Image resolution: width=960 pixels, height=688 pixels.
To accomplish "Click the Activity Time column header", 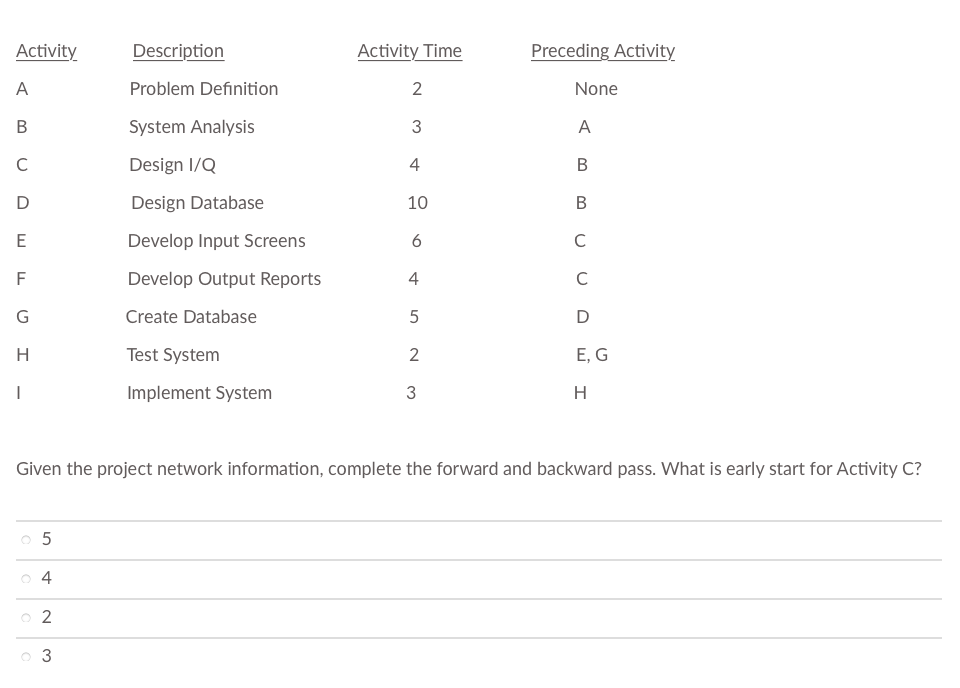I will 409,51.
